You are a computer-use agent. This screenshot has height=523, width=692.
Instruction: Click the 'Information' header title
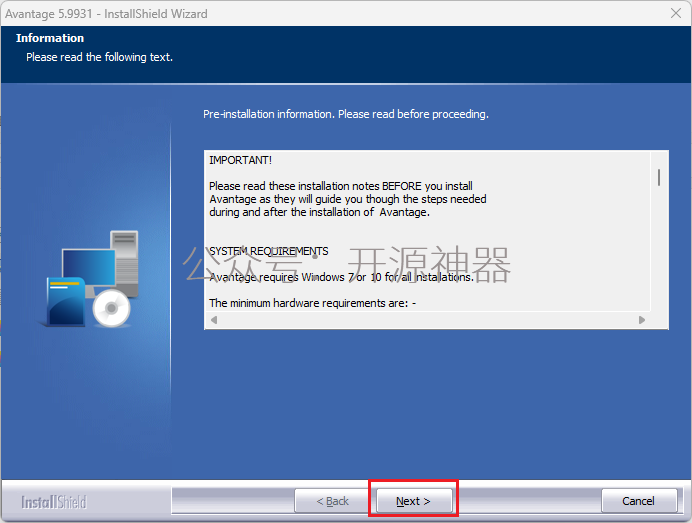coord(50,38)
